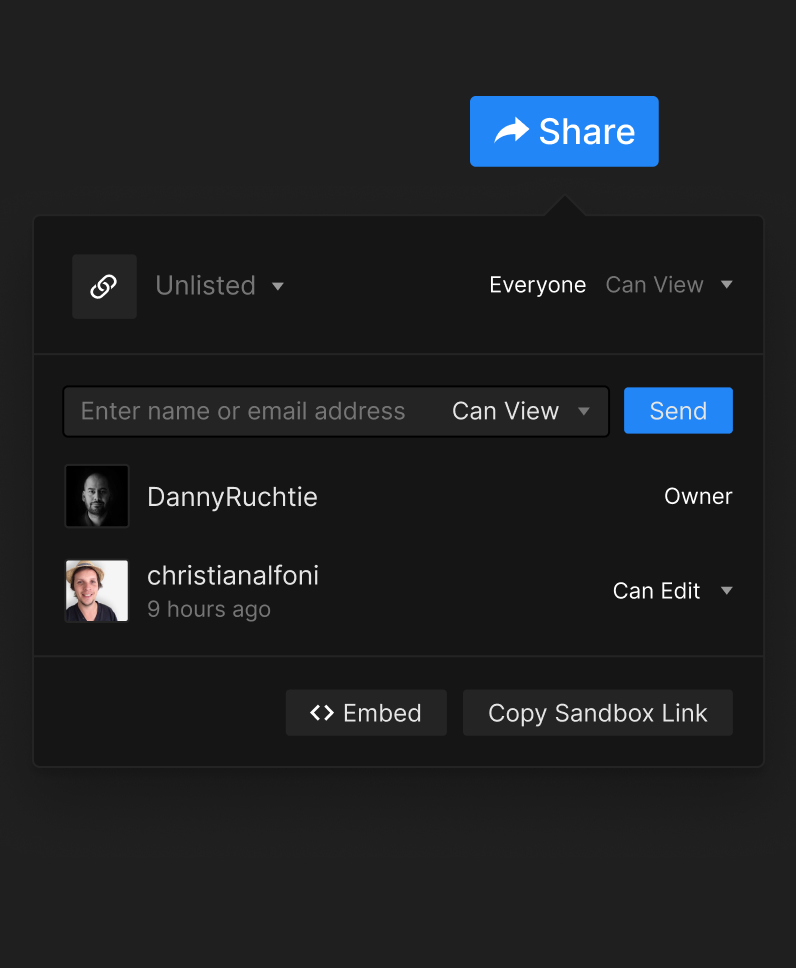Expand the Everyone Can View permission dropdown

[669, 285]
